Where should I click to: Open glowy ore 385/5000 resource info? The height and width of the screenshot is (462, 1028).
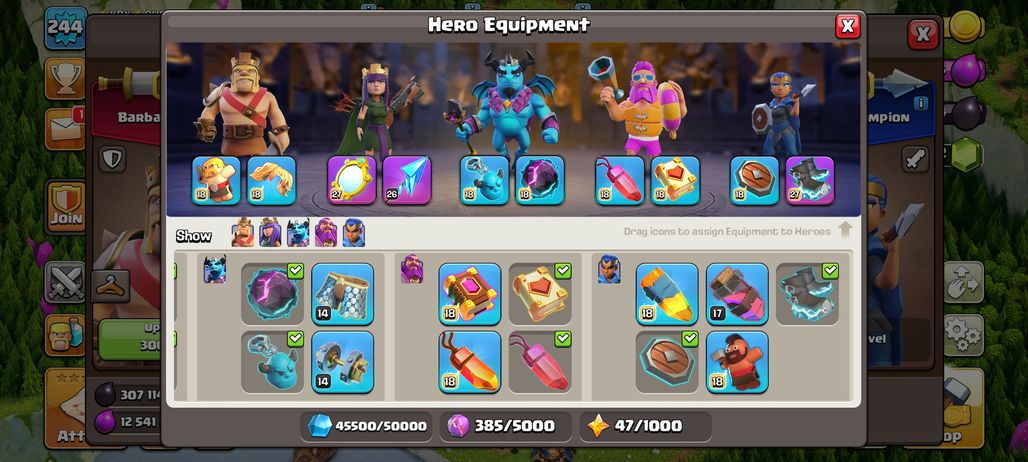505,426
